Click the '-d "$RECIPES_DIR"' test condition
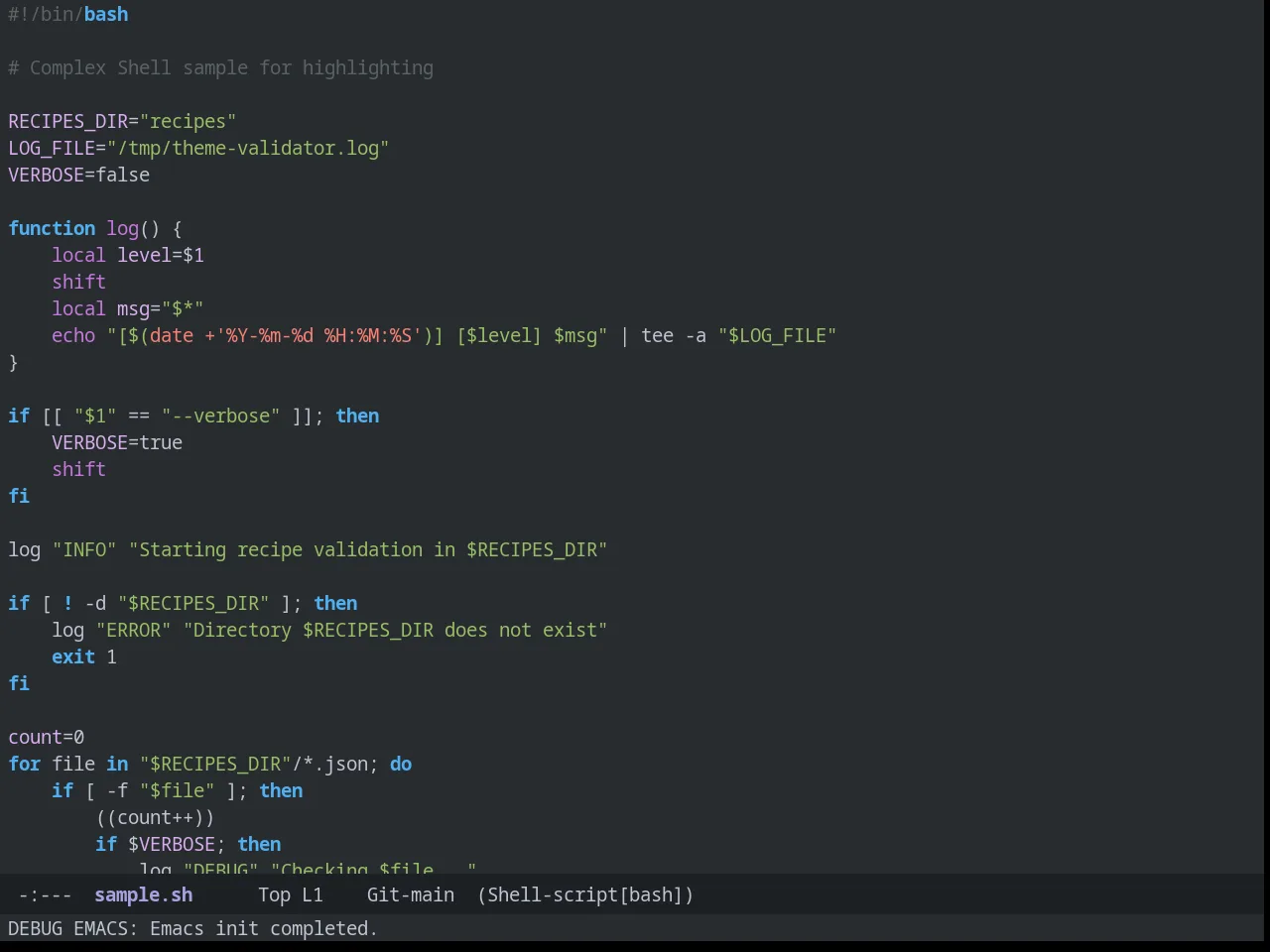 pos(177,603)
